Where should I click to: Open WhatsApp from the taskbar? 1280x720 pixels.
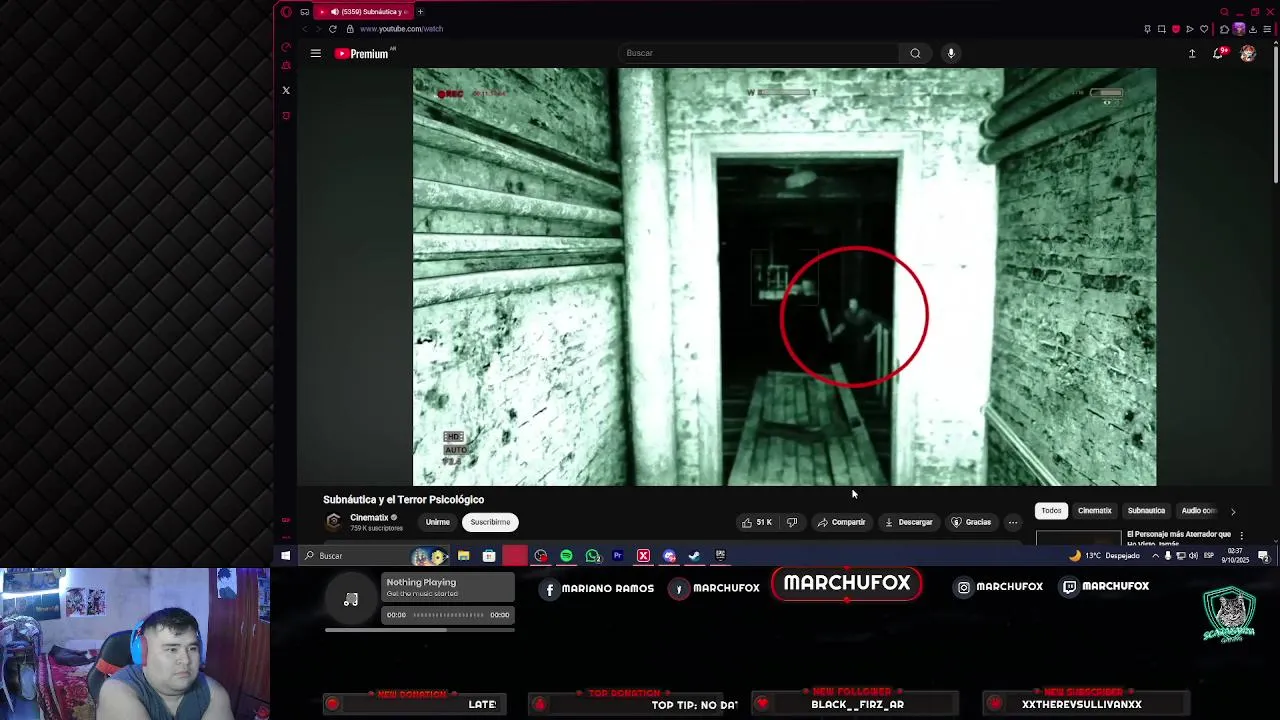click(x=592, y=556)
